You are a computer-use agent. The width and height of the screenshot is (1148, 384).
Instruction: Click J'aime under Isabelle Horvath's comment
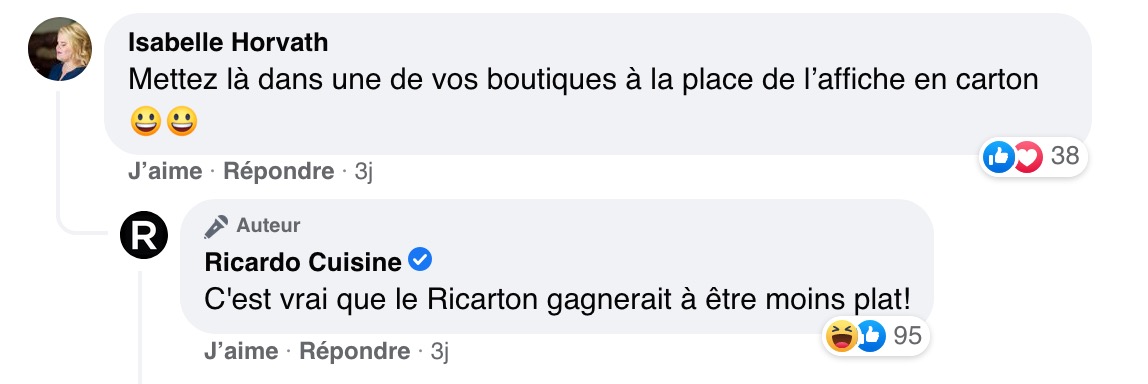[x=165, y=171]
